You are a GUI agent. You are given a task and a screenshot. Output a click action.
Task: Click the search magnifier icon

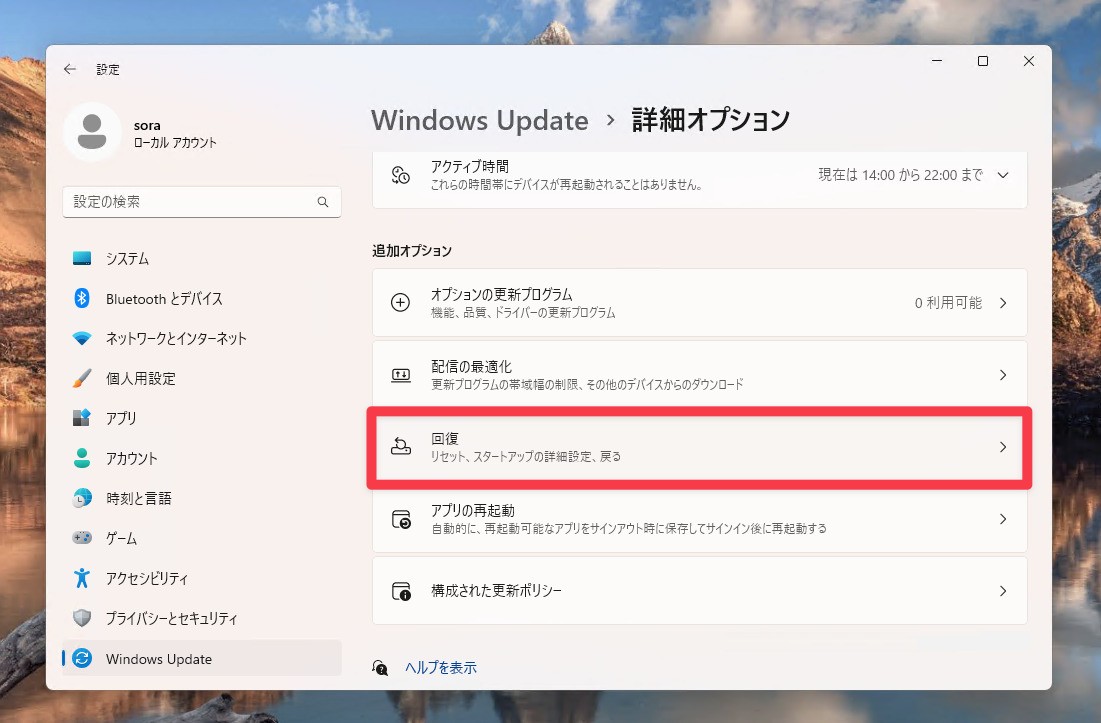pyautogui.click(x=323, y=202)
